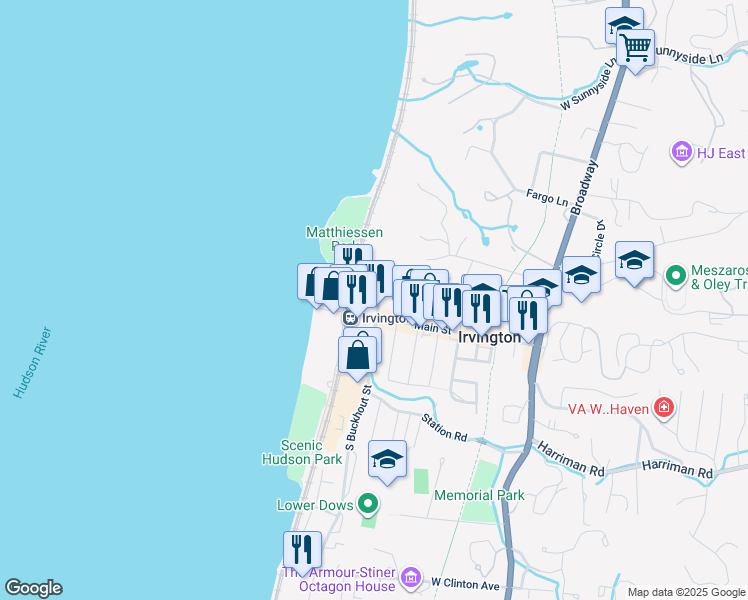This screenshot has width=748, height=600.
Task: Click the Memorial Park label
Action: (x=479, y=496)
